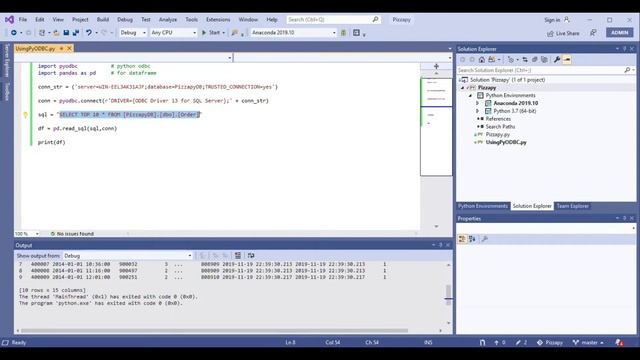
Task: Open Server Explorer side tab
Action: click(x=7, y=61)
